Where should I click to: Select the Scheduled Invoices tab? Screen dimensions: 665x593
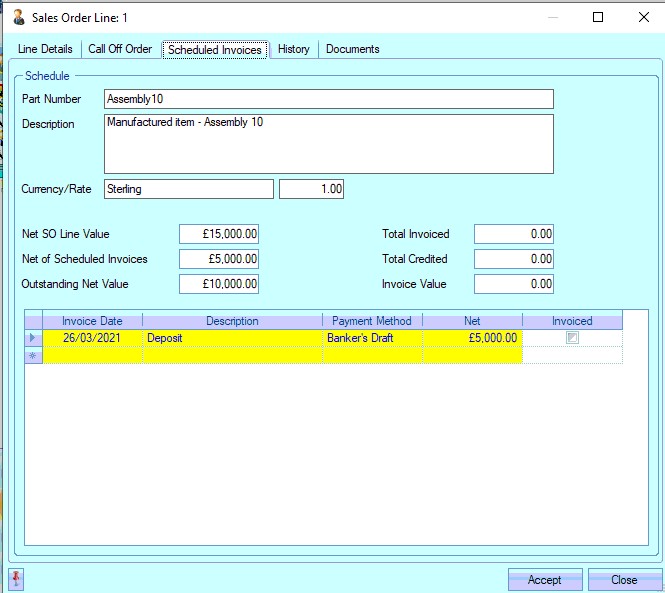215,49
